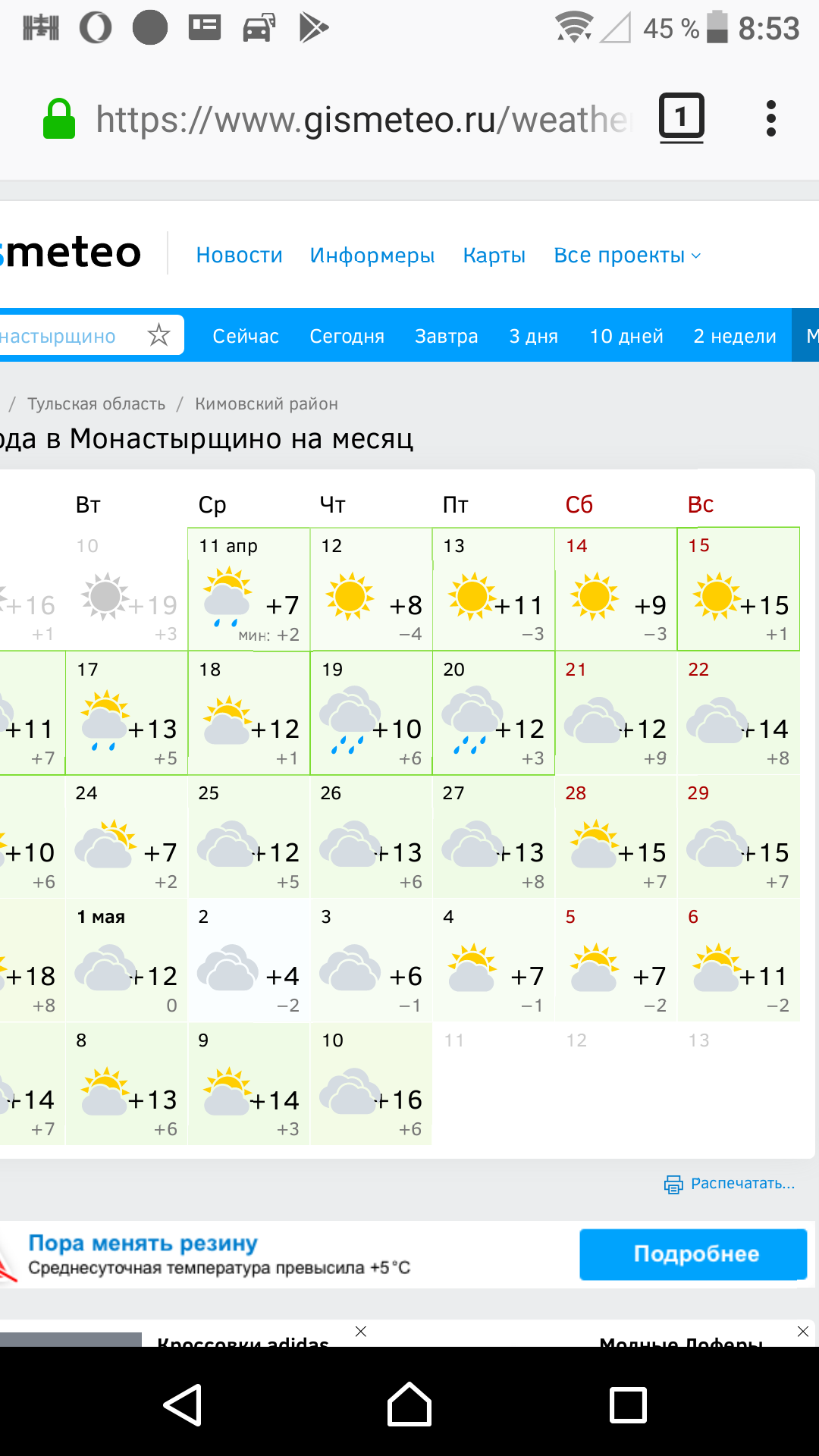Tap greyed sun icon for April 10
The height and width of the screenshot is (1456, 819).
coord(105,596)
